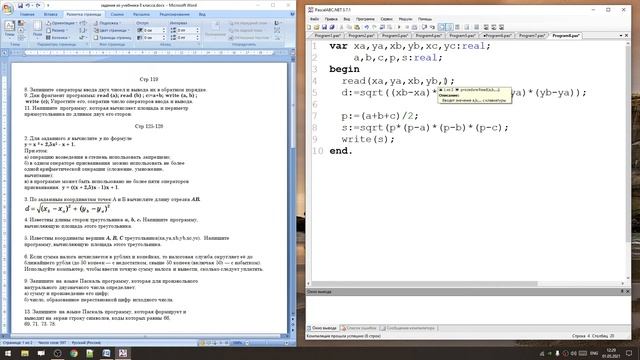
Task: Switch to the Program7.pas tab
Action: (532, 36)
